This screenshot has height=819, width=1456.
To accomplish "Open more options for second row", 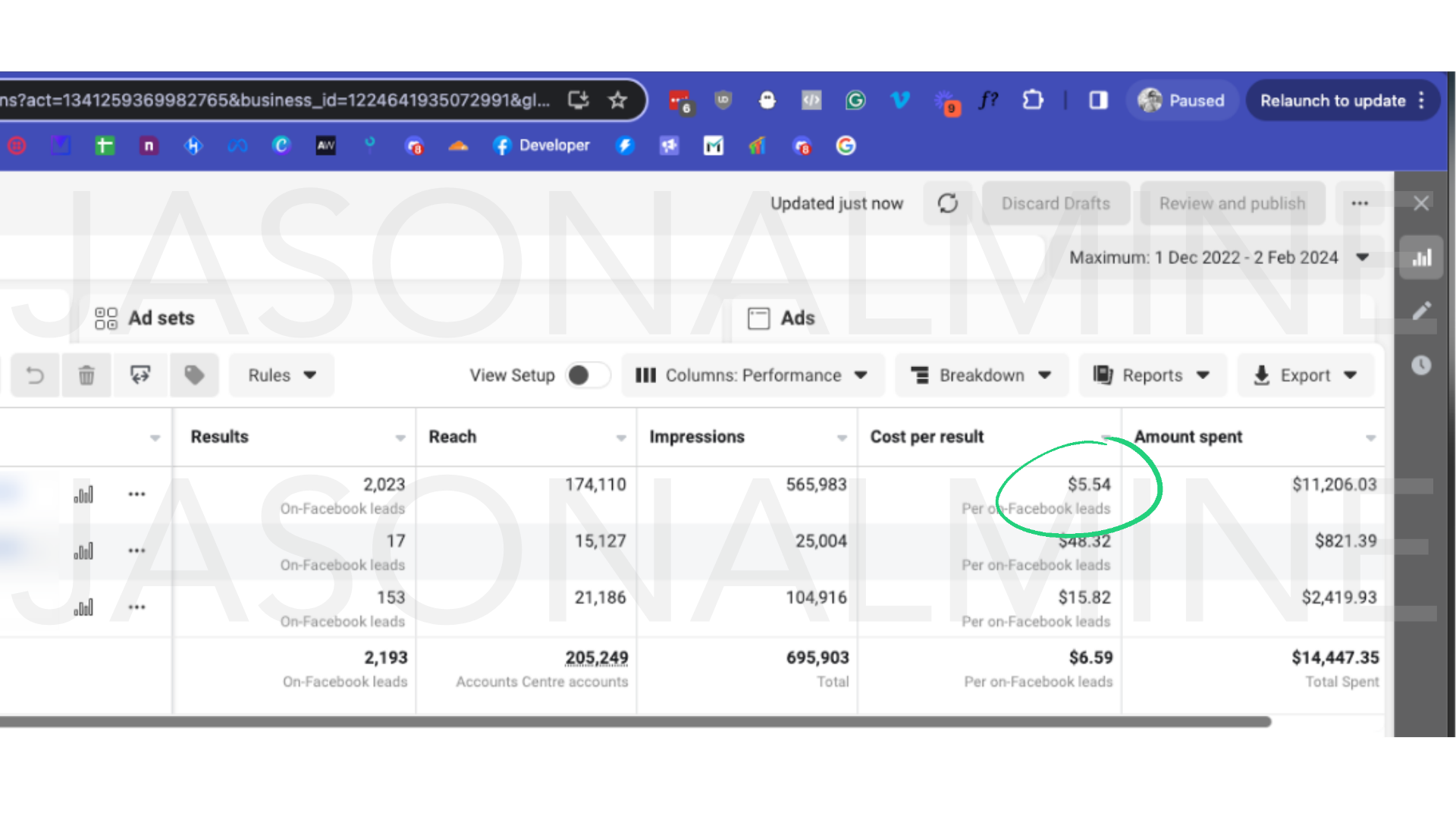I will [136, 551].
